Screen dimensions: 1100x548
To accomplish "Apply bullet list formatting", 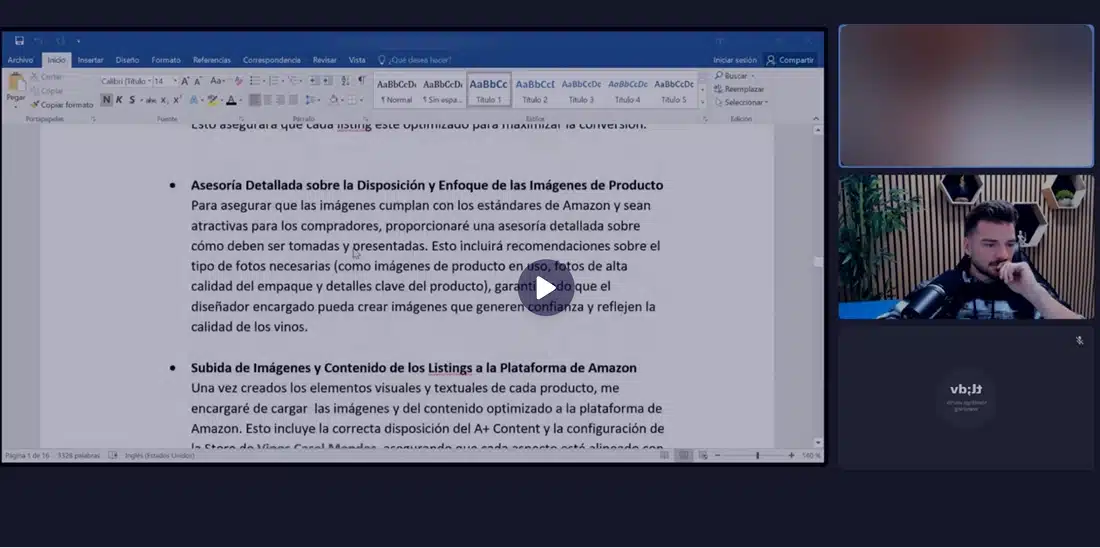I will coord(255,81).
